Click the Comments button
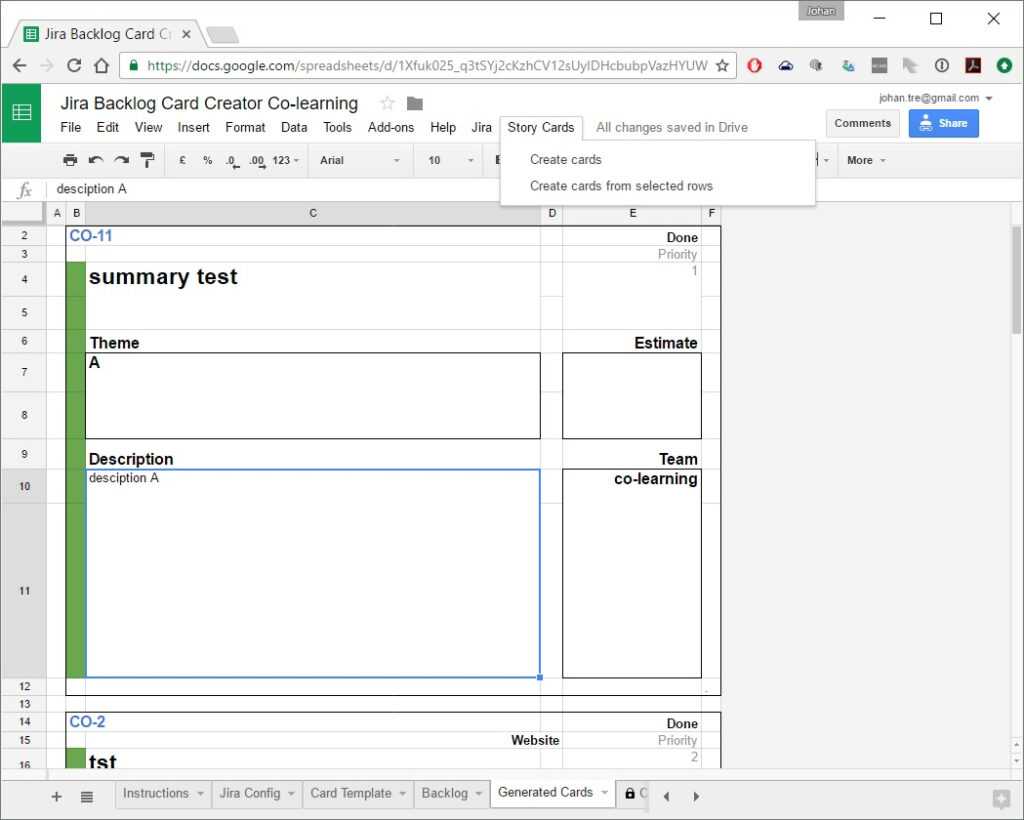The height and width of the screenshot is (820, 1024). point(862,123)
